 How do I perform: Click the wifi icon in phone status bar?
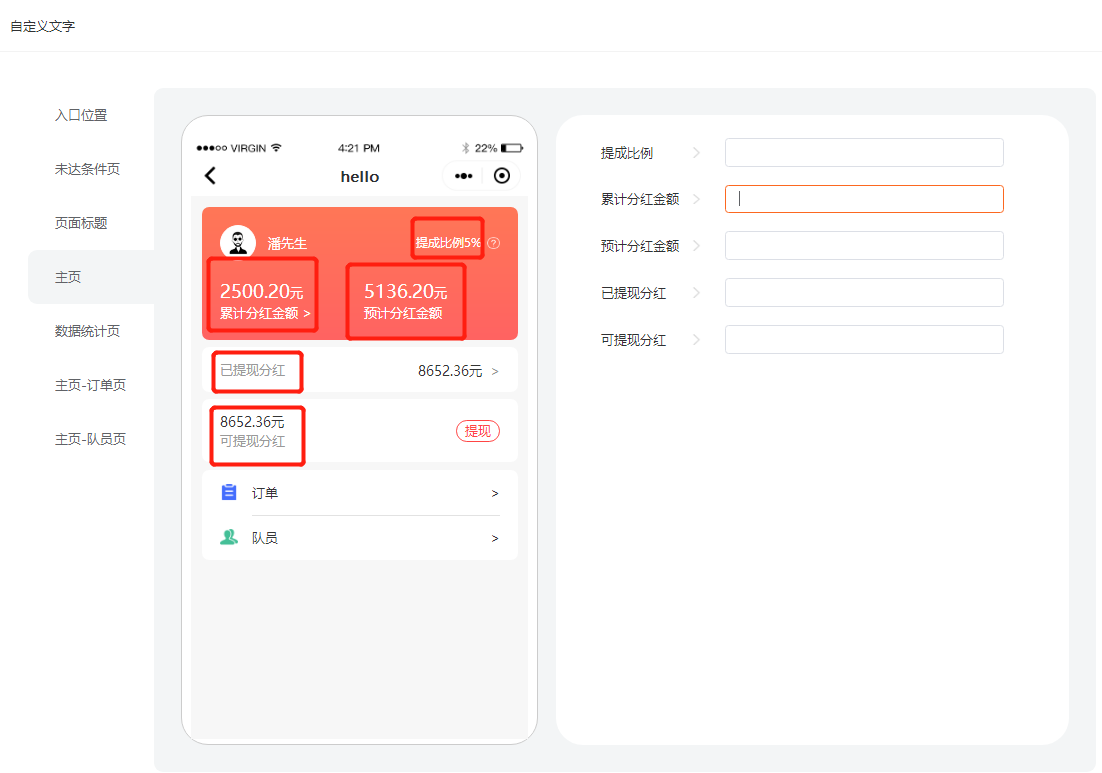276,148
